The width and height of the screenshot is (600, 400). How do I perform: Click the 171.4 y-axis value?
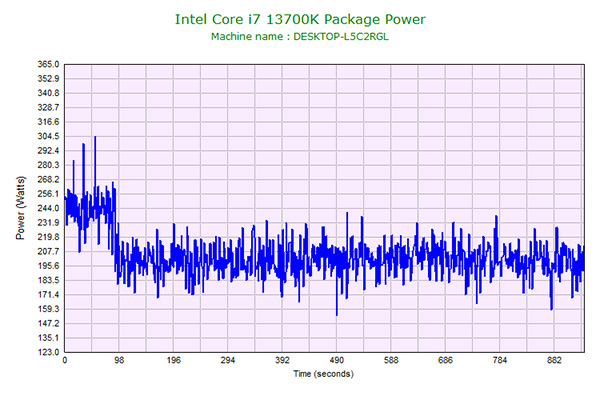pyautogui.click(x=48, y=294)
